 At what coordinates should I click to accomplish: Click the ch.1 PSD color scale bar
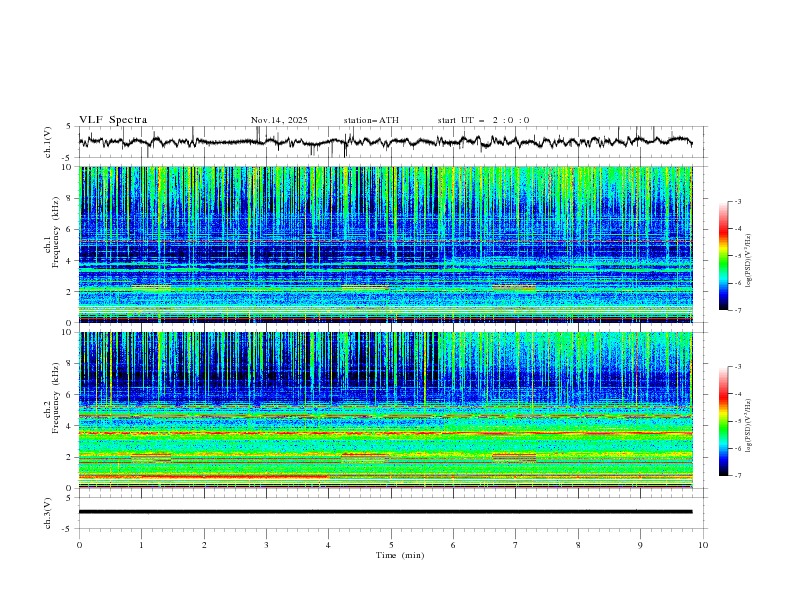[x=724, y=256]
